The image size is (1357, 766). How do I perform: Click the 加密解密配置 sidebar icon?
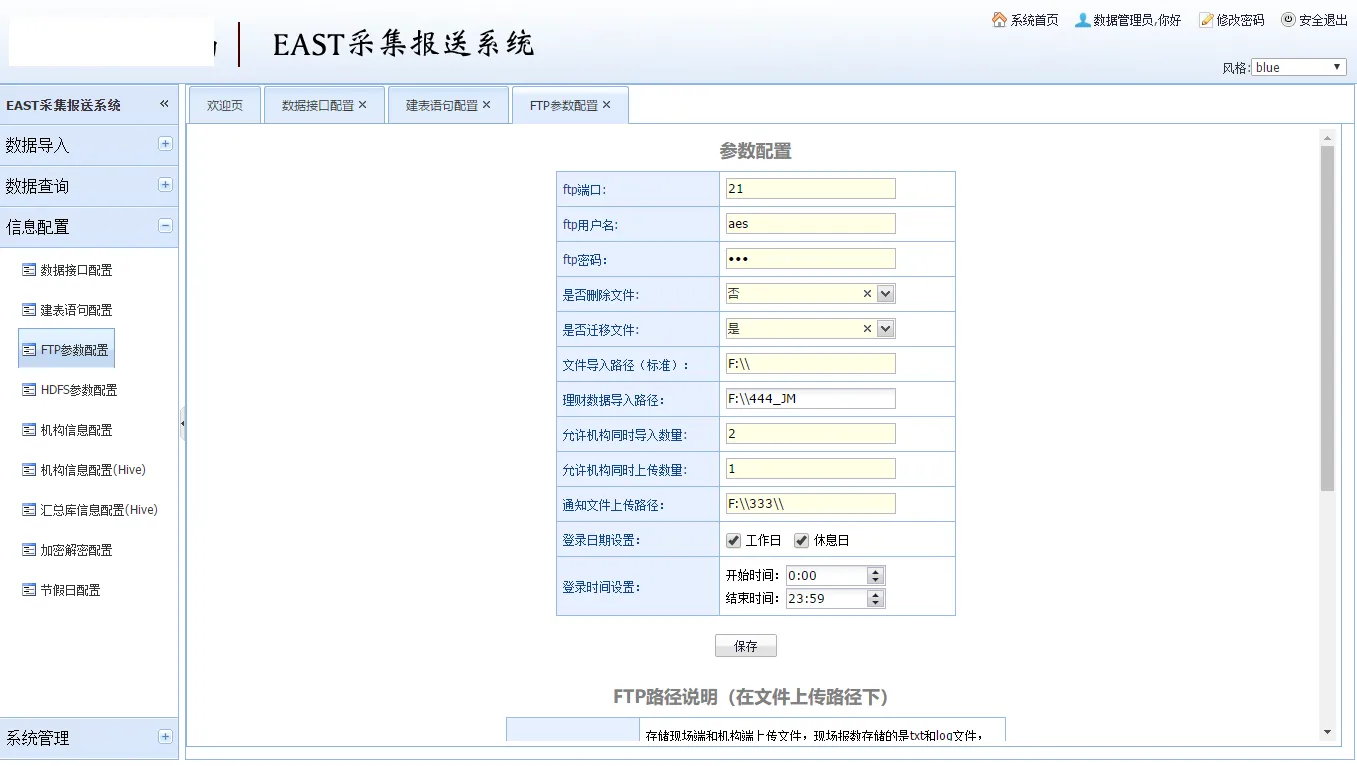29,550
